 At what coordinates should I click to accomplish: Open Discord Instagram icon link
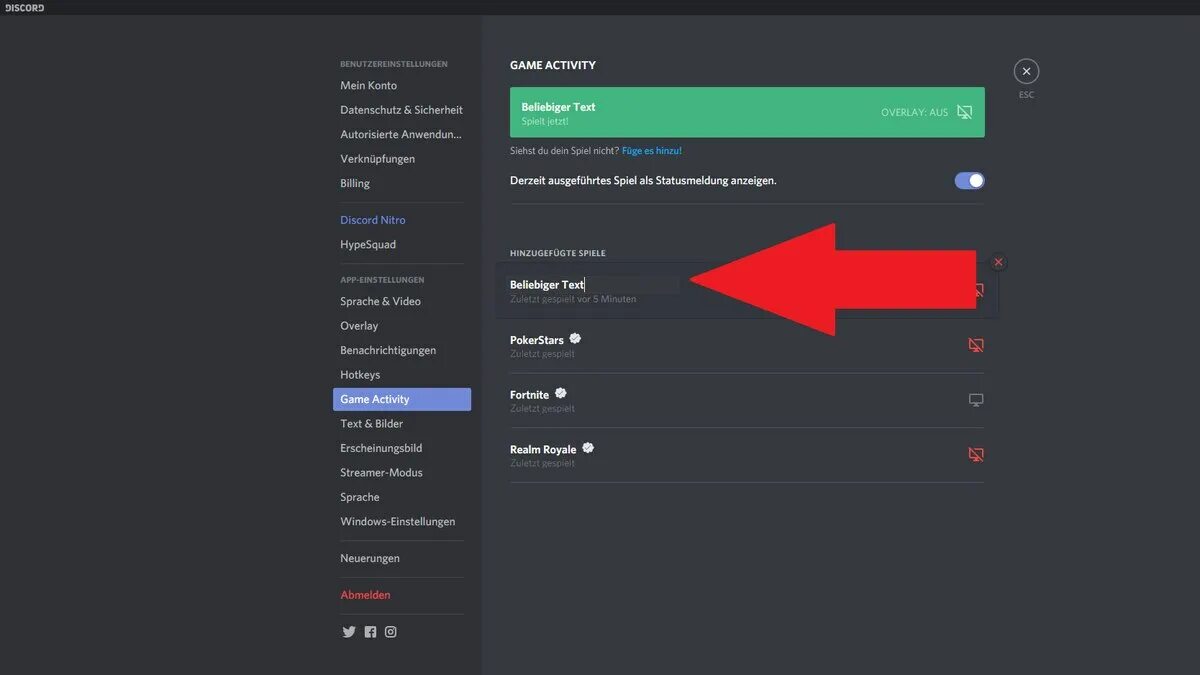pyautogui.click(x=391, y=632)
